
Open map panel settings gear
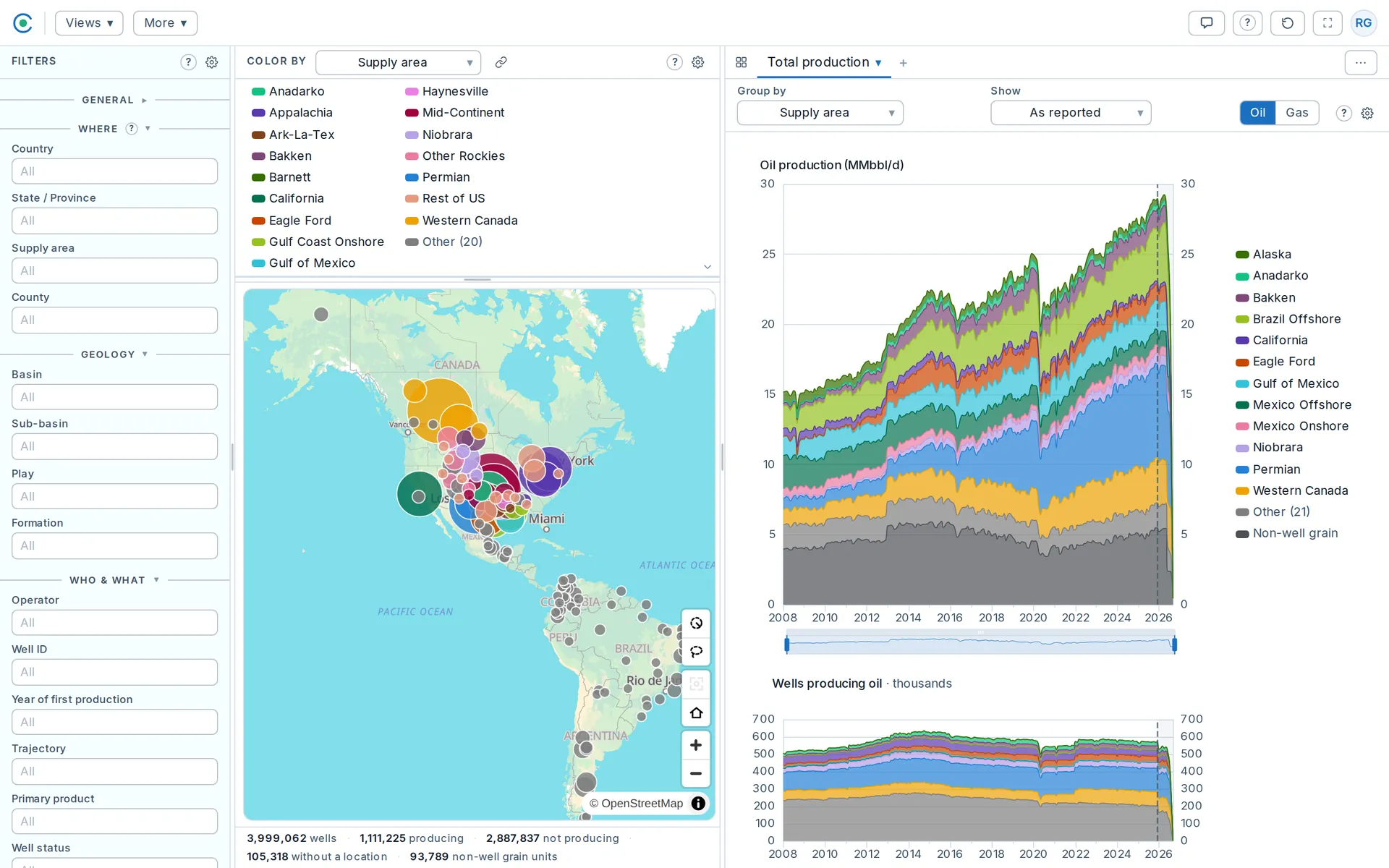click(698, 62)
